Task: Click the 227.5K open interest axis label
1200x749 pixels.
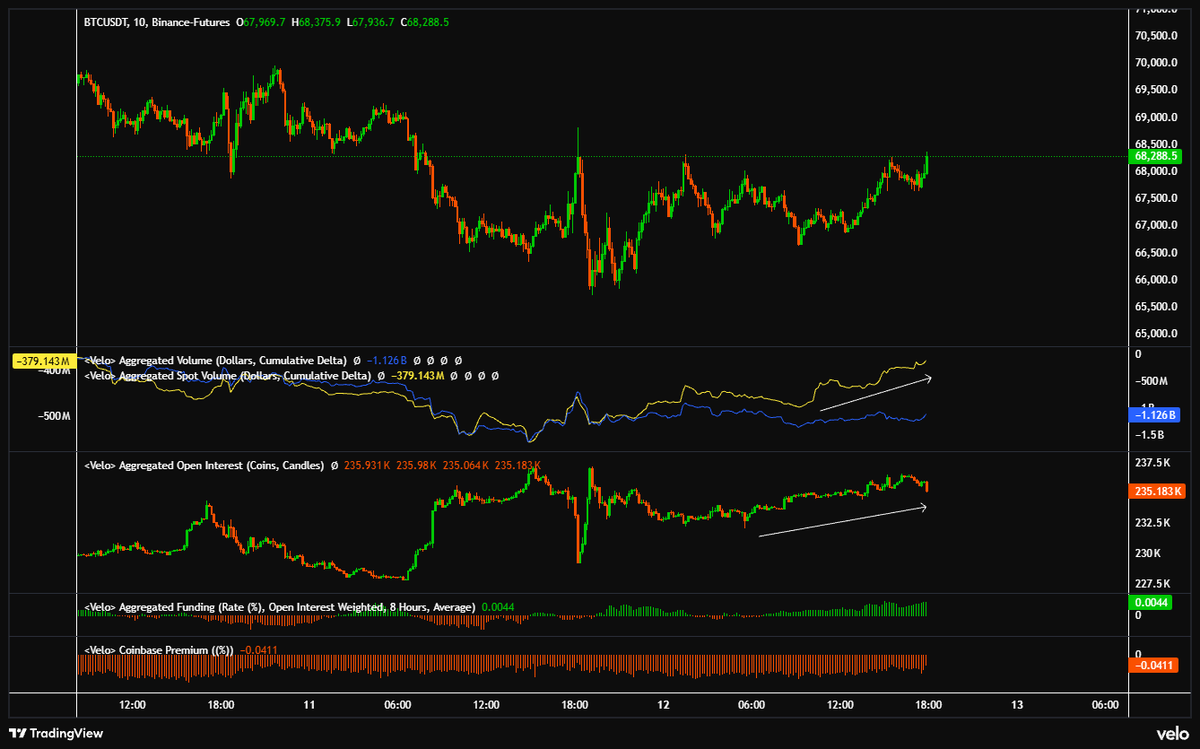Action: point(1153,583)
